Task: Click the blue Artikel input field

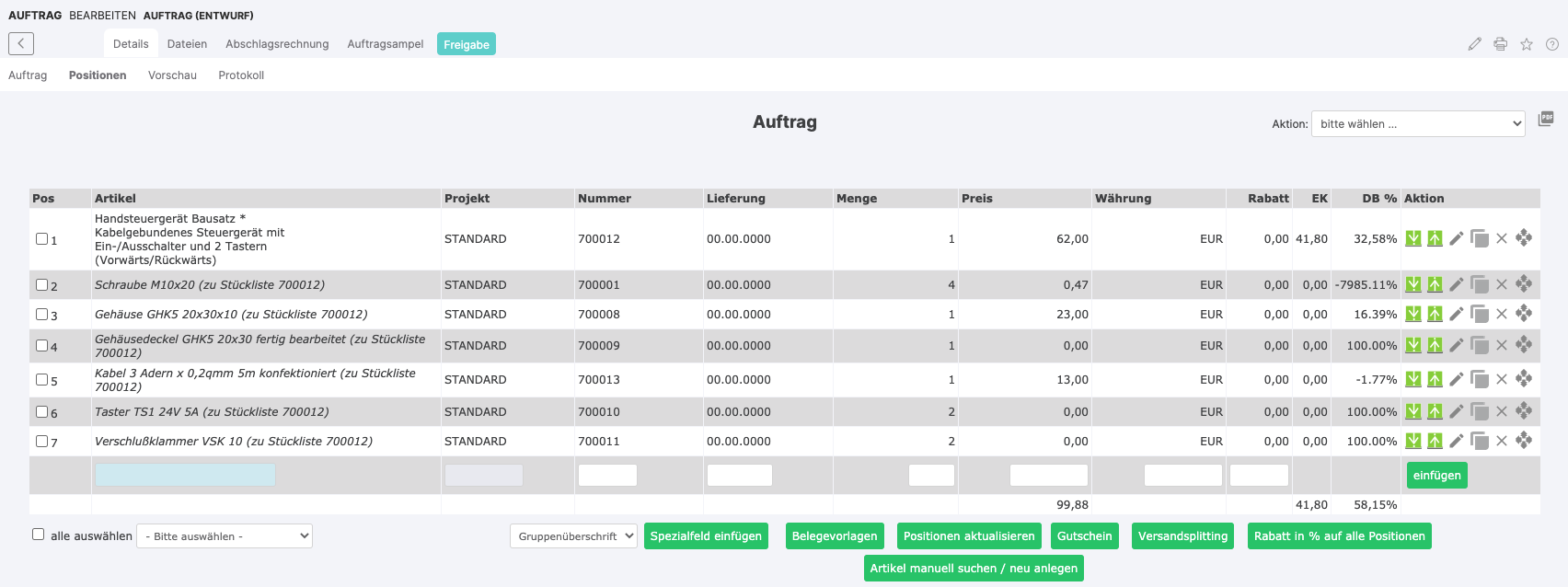Action: (x=185, y=475)
